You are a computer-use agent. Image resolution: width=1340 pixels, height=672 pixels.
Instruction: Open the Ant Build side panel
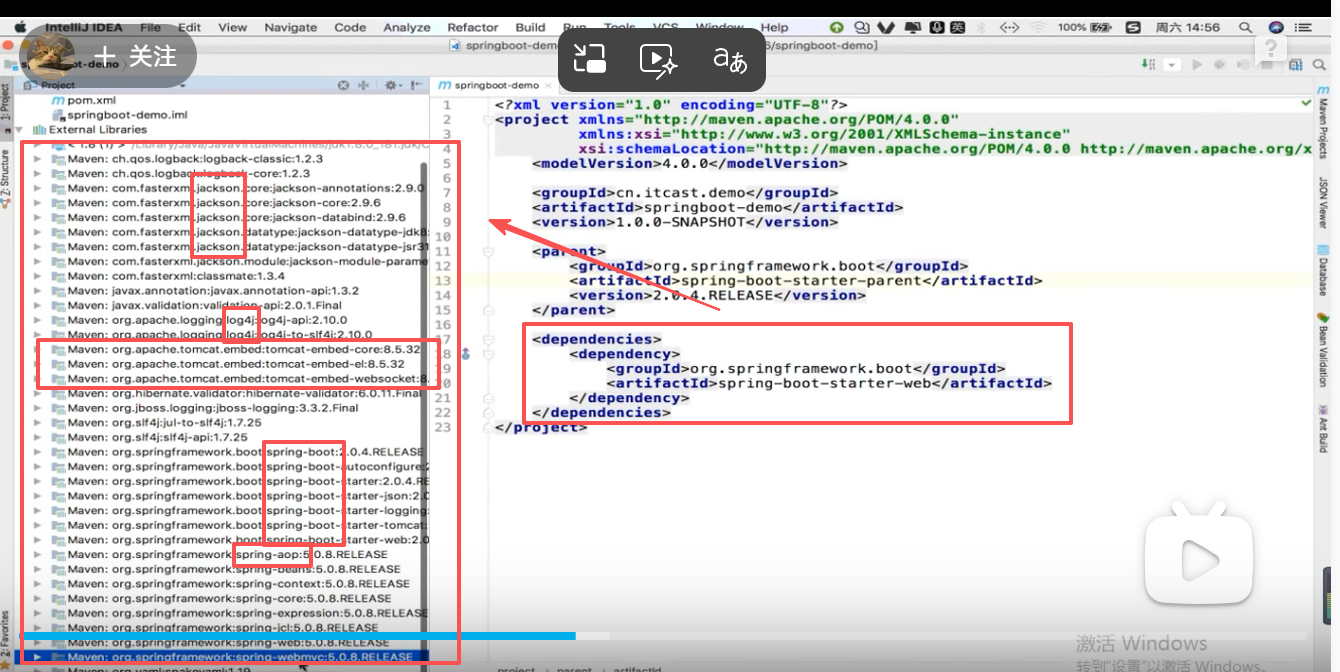tap(1323, 427)
